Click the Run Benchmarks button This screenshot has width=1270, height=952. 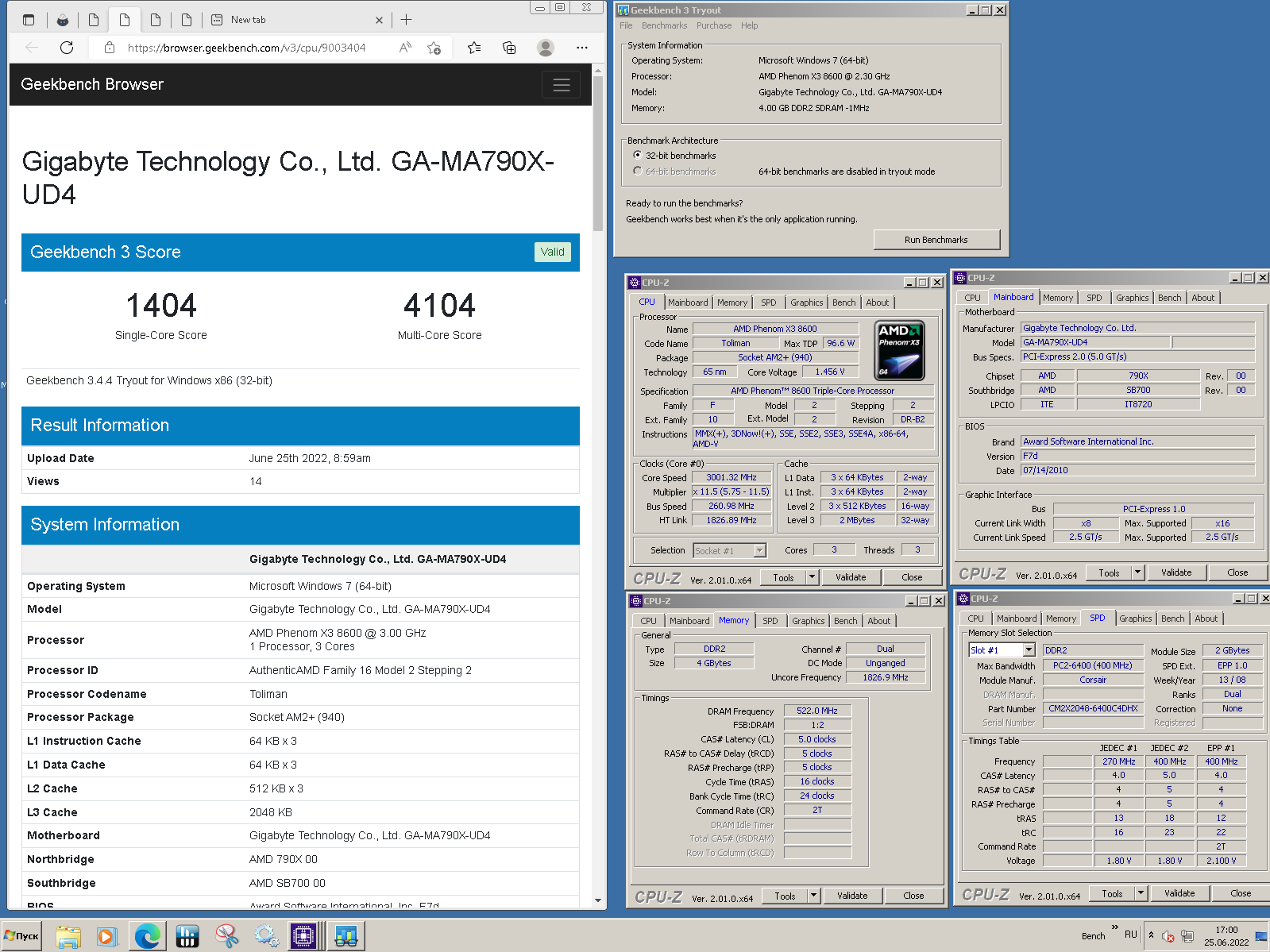936,240
